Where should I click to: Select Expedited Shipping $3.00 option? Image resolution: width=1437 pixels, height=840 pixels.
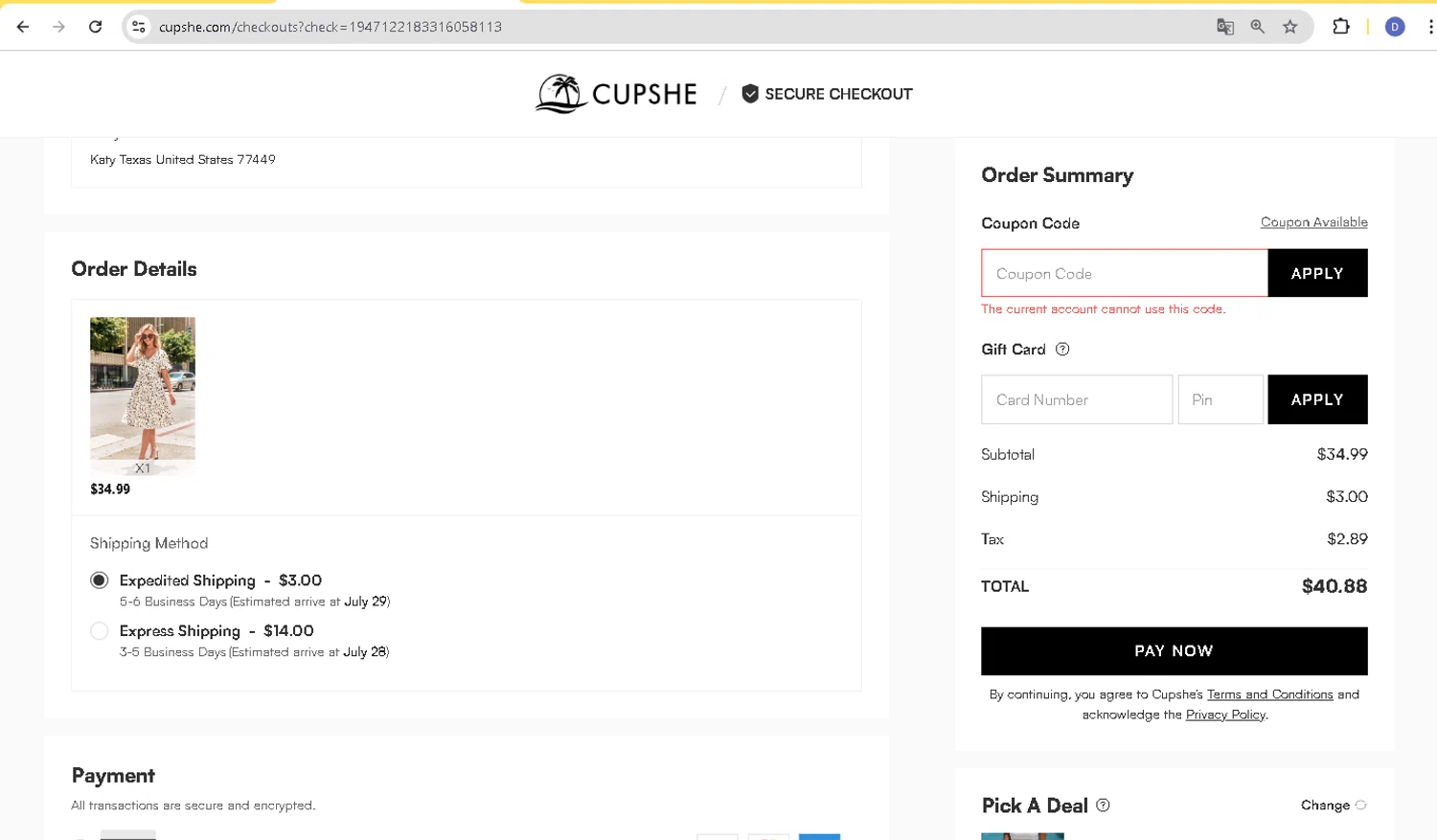point(100,580)
